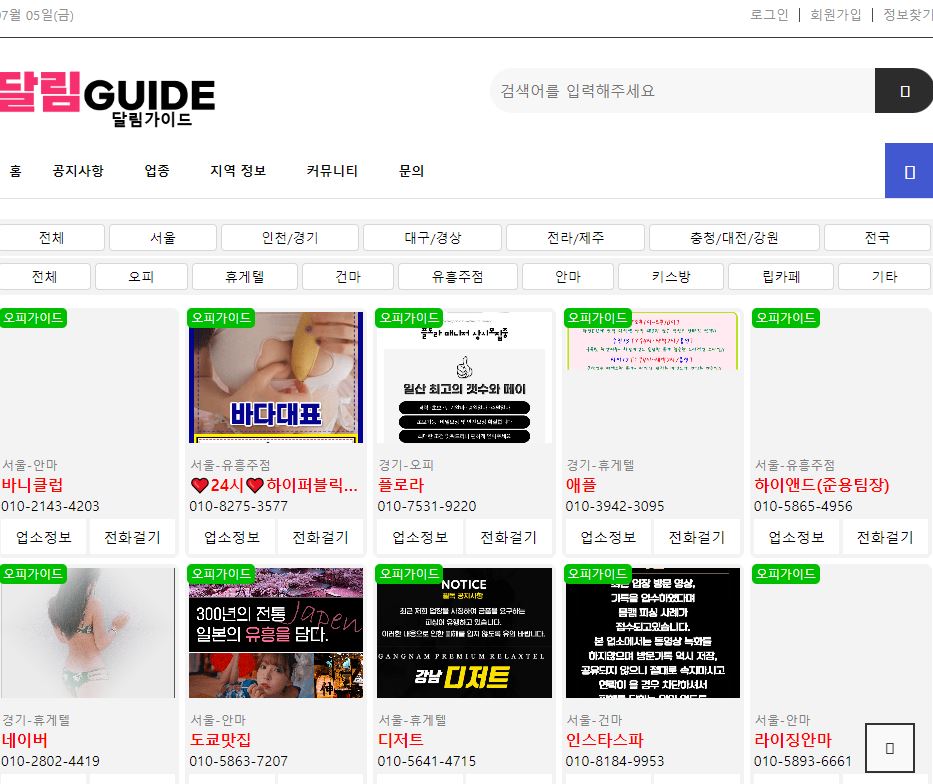
Task: Click 전화걸기 for 애플
Action: 697,537
